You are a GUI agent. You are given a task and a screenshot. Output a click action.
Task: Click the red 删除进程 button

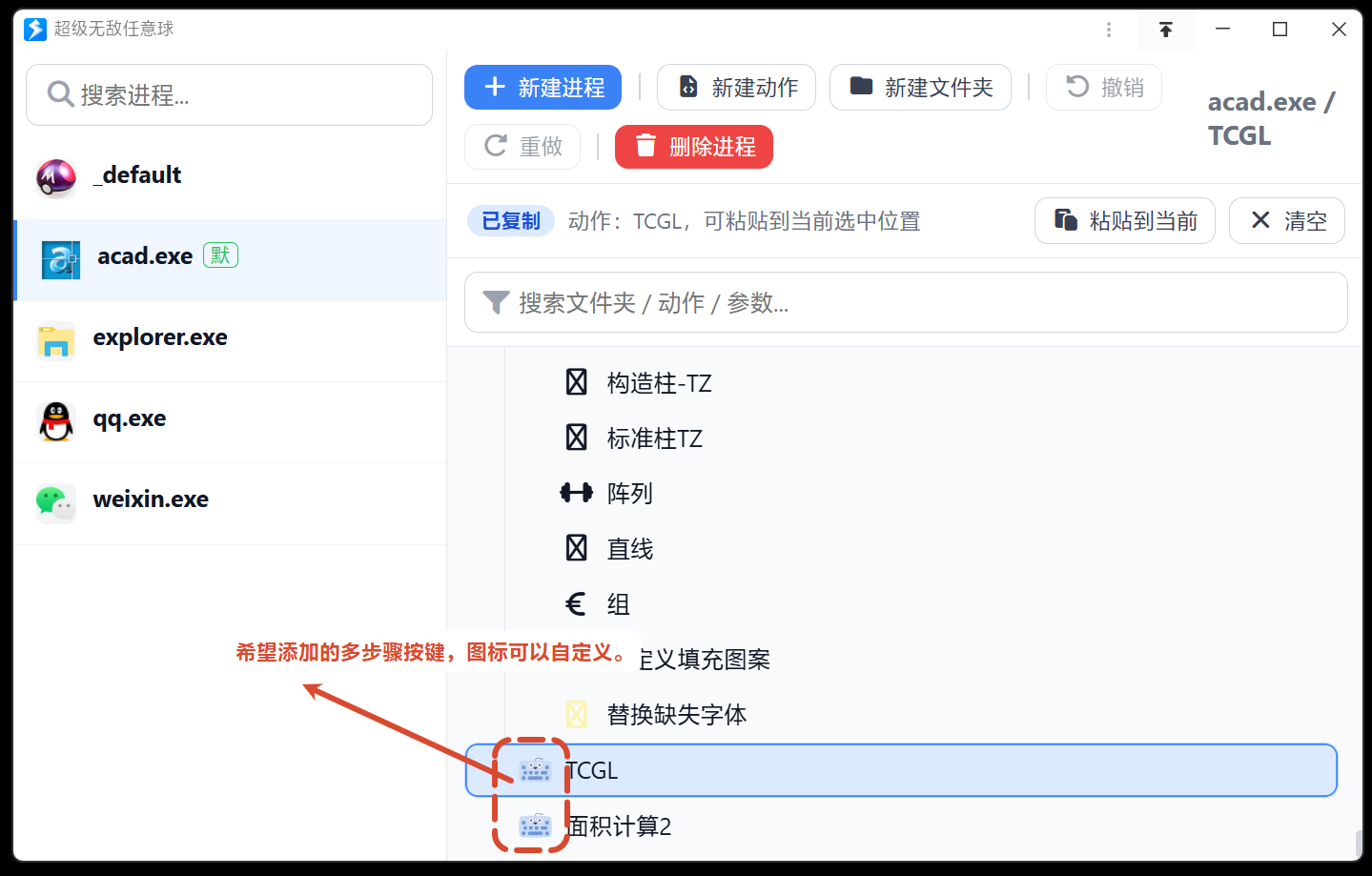click(x=693, y=147)
